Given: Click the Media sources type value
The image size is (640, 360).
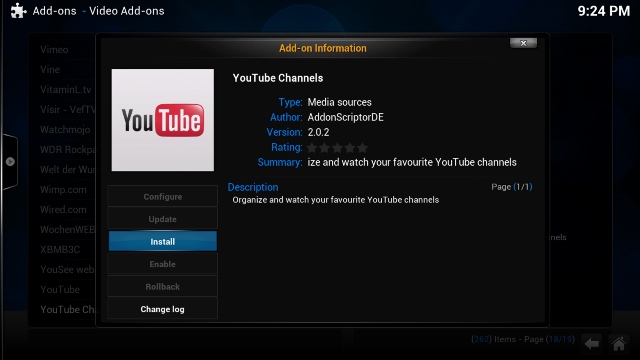Looking at the screenshot, I should (x=340, y=102).
